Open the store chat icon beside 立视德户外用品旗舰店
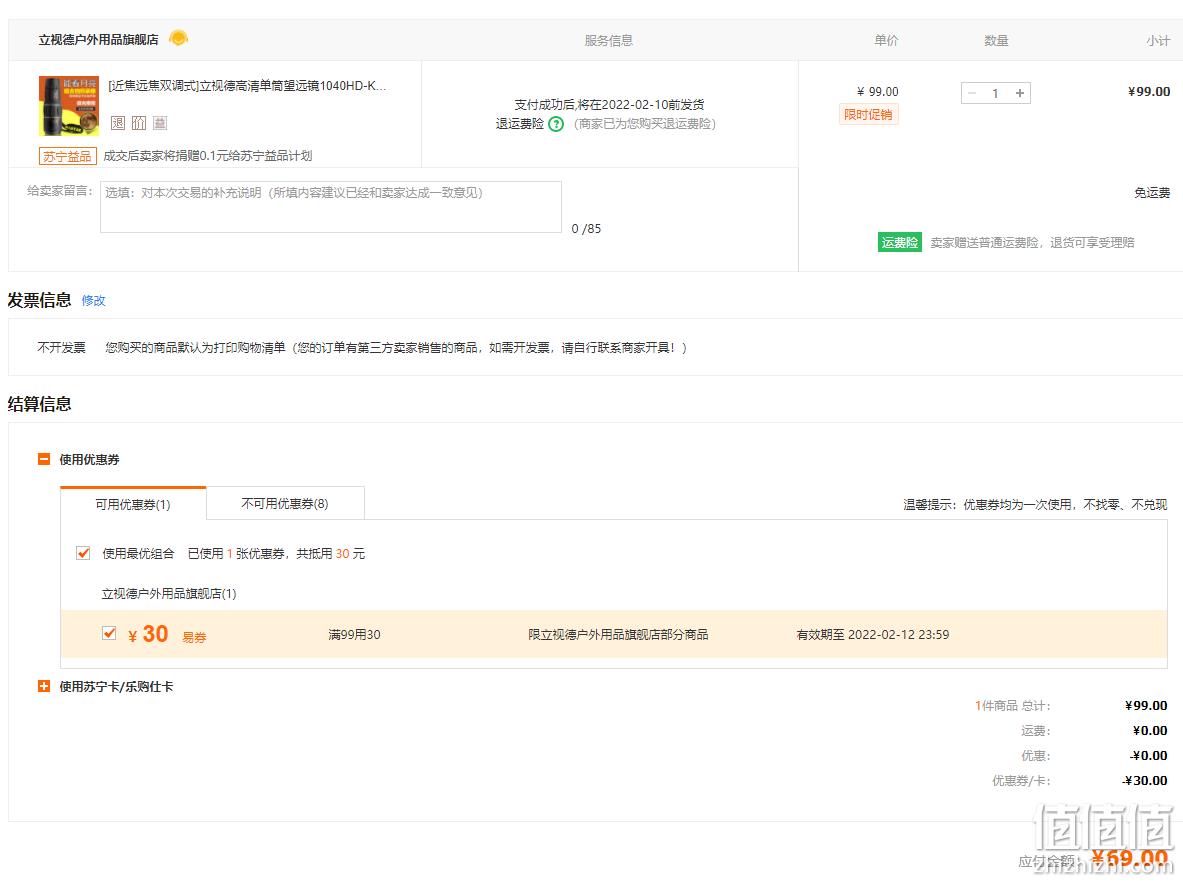The width and height of the screenshot is (1183, 883). 178,38
